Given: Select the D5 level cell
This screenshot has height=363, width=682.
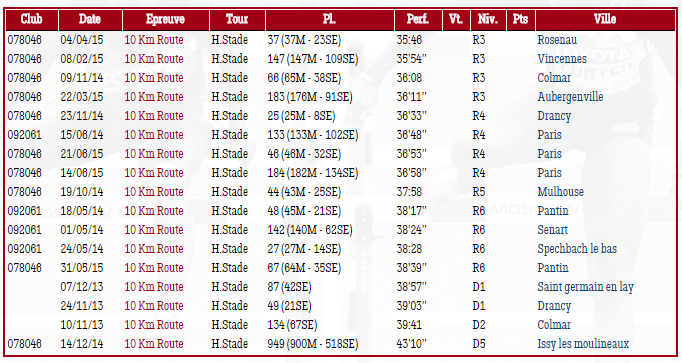Looking at the screenshot, I should click(x=479, y=344).
